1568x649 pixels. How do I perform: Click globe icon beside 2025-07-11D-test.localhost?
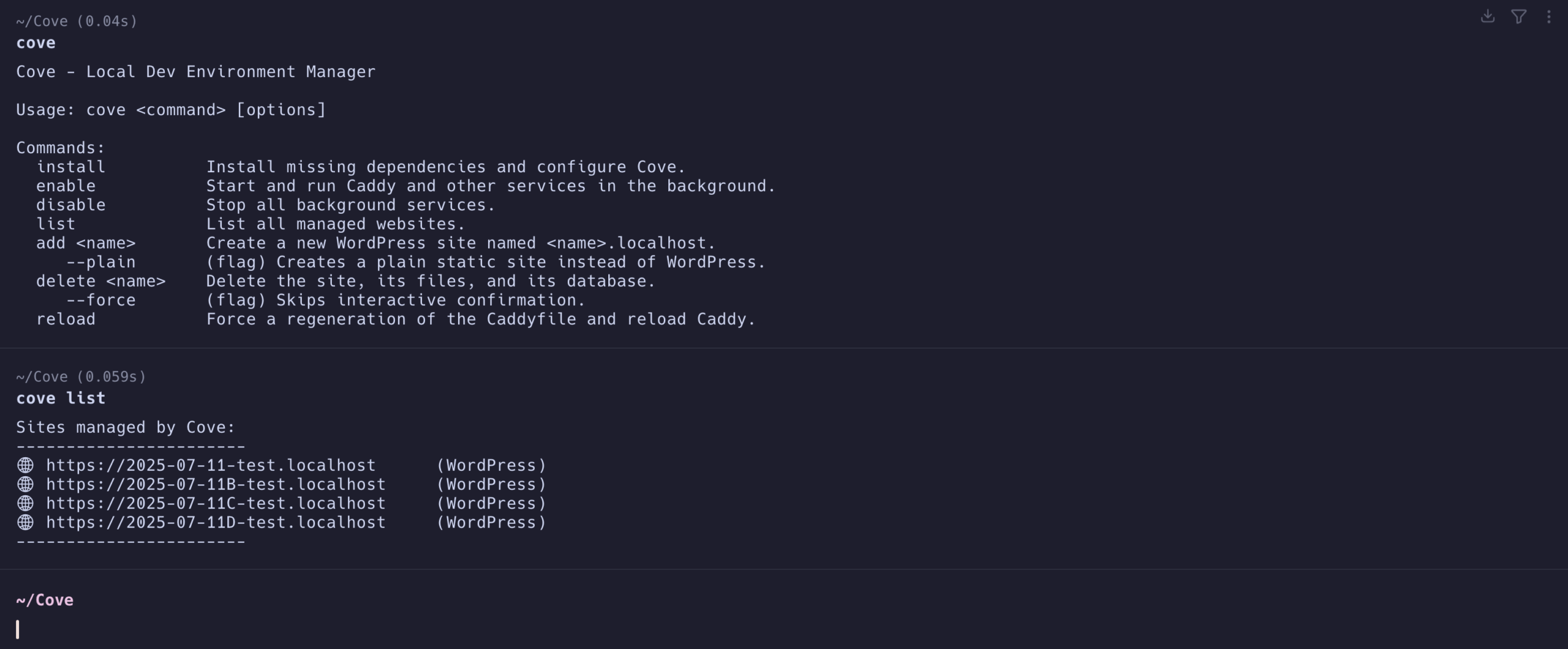[x=25, y=522]
